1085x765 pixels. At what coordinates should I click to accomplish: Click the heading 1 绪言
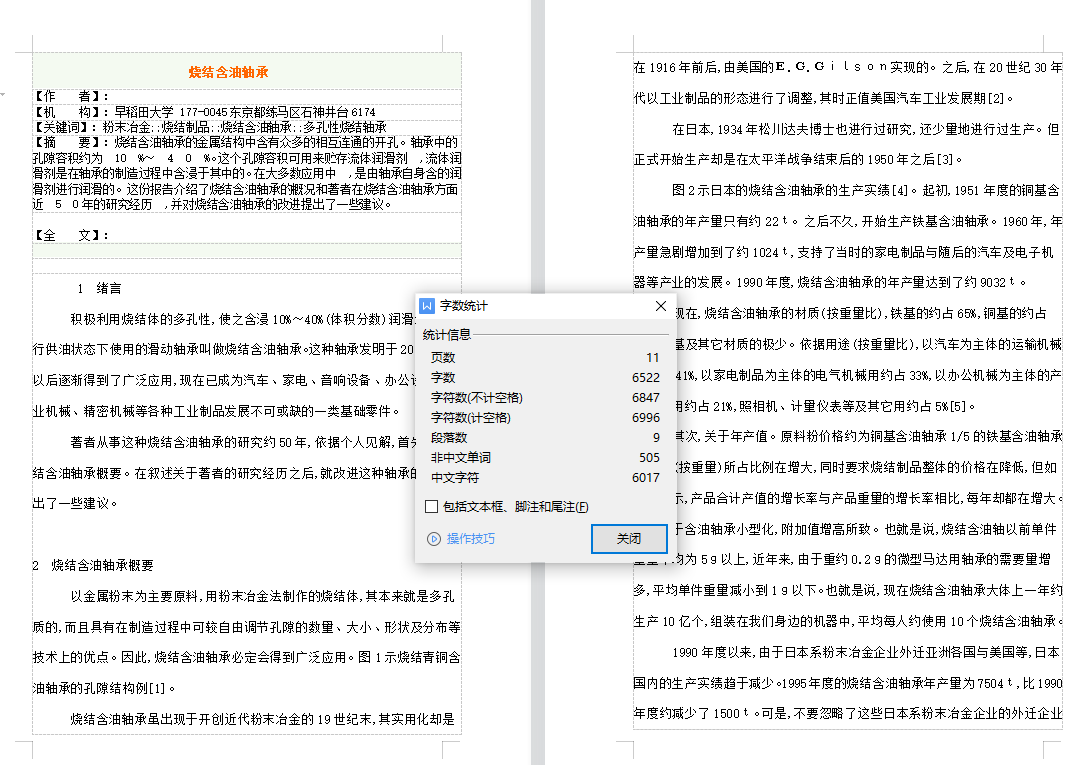(99, 288)
